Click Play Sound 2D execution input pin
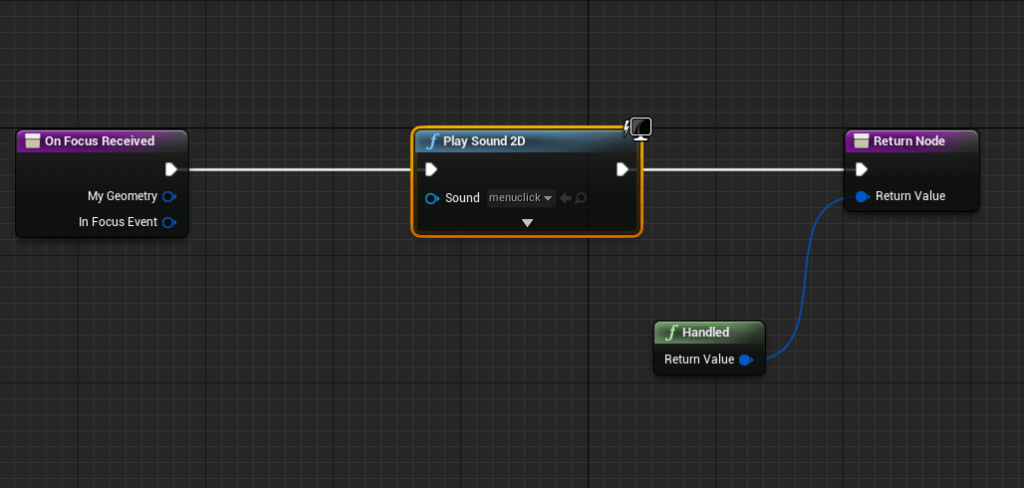This screenshot has height=488, width=1024. [x=431, y=169]
